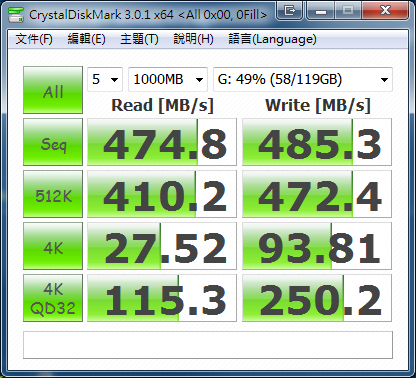Screen dimensions: 416x378
Task: Maximize the CrystalDiskMark window
Action: click(x=348, y=11)
